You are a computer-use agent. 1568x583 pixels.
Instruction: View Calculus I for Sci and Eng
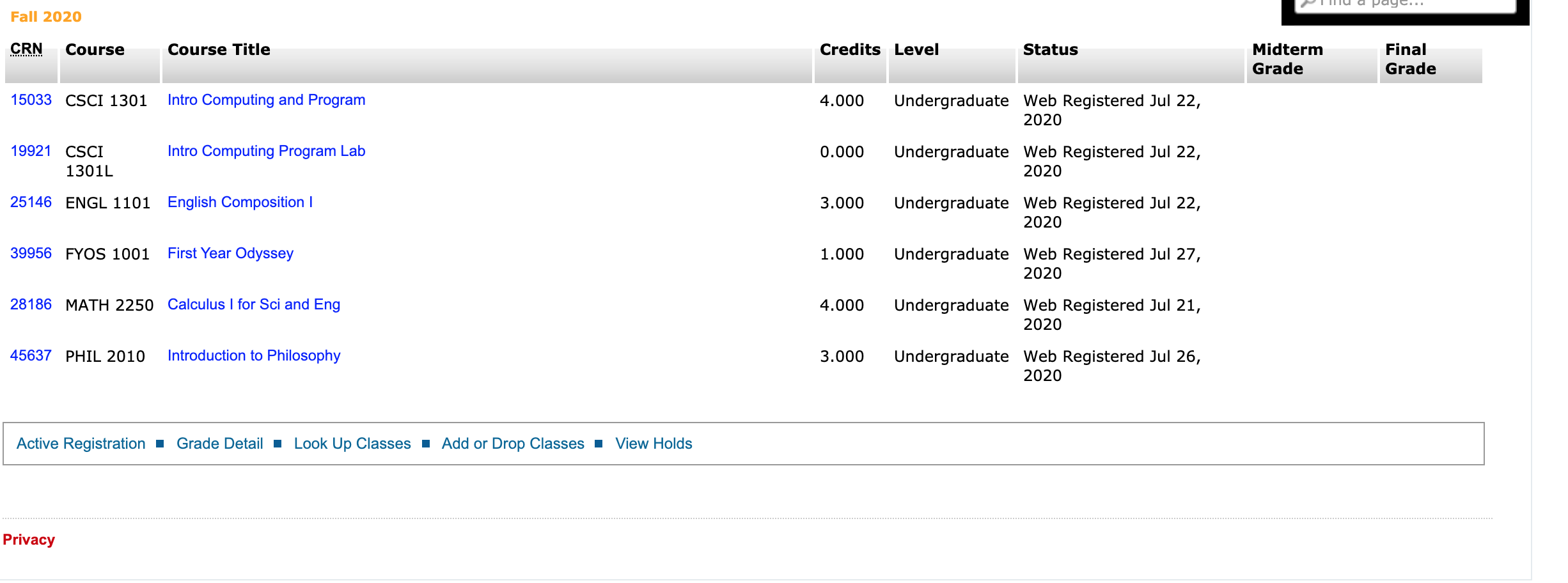click(253, 305)
